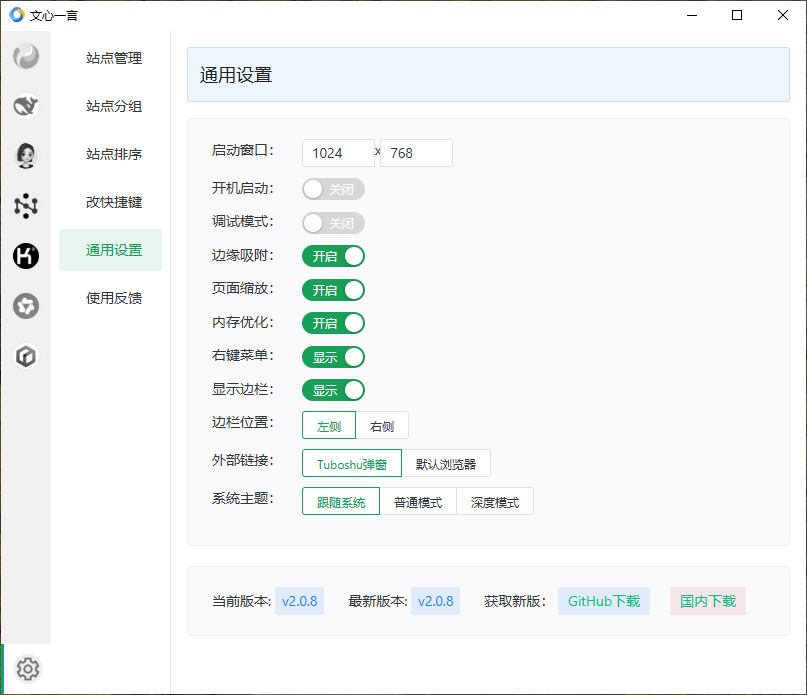Enable the 开机启动 switch
Viewport: 807px width, 695px height.
333,189
